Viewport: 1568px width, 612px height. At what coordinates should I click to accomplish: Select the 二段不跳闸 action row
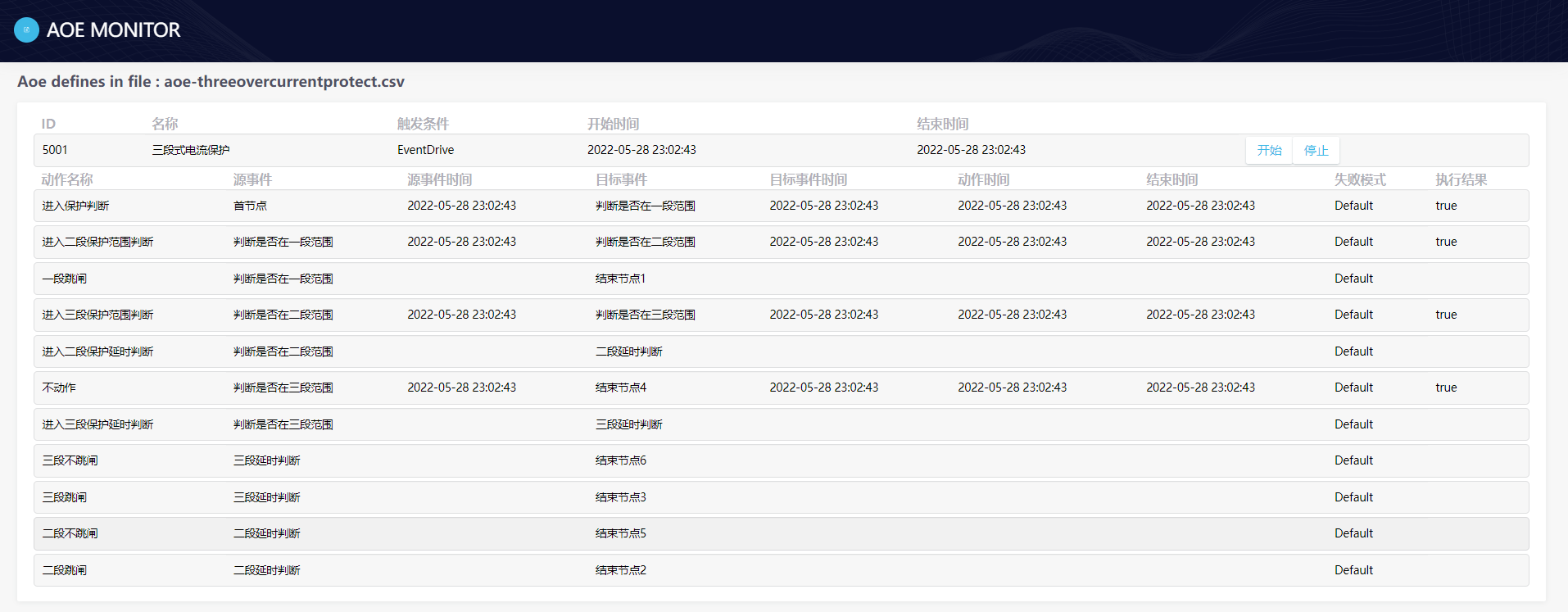[781, 533]
